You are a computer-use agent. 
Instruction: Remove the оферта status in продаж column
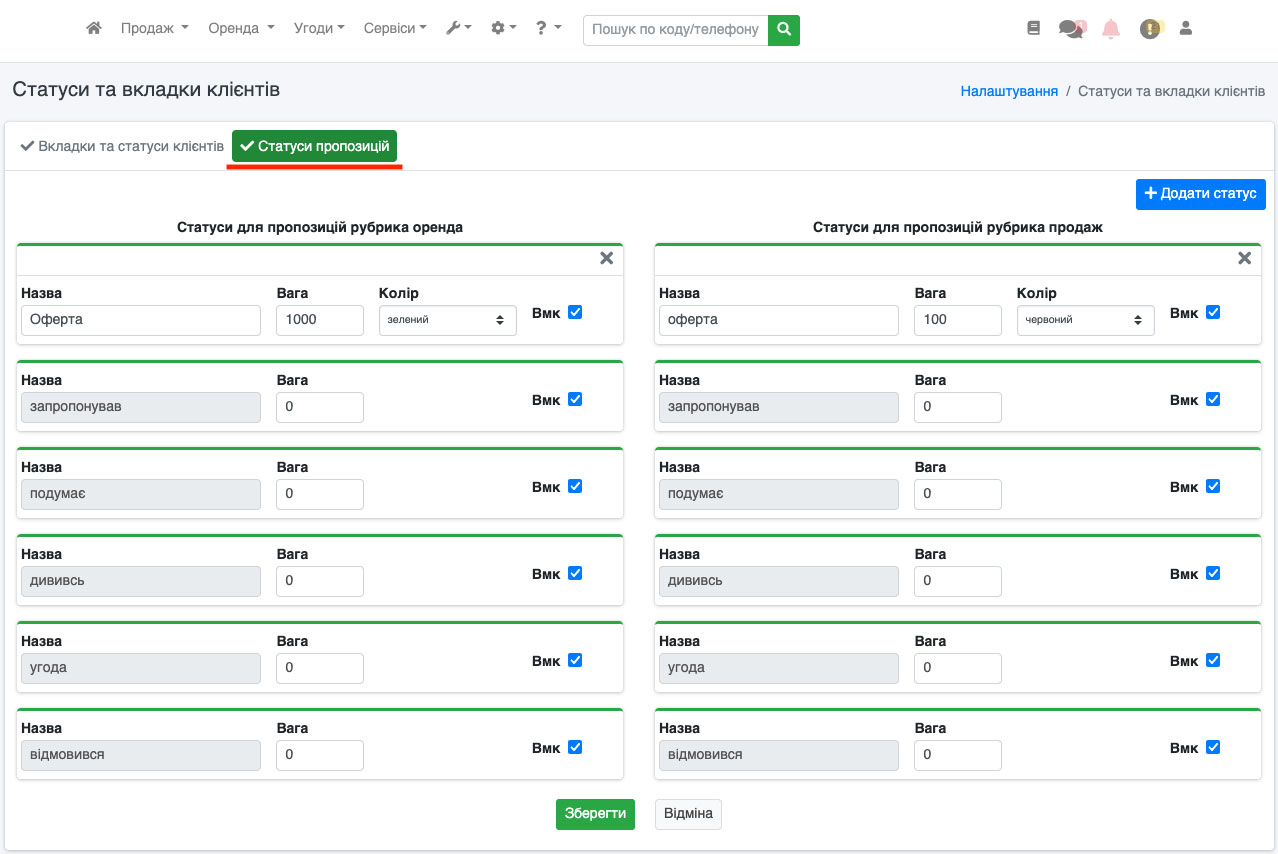pos(1244,258)
